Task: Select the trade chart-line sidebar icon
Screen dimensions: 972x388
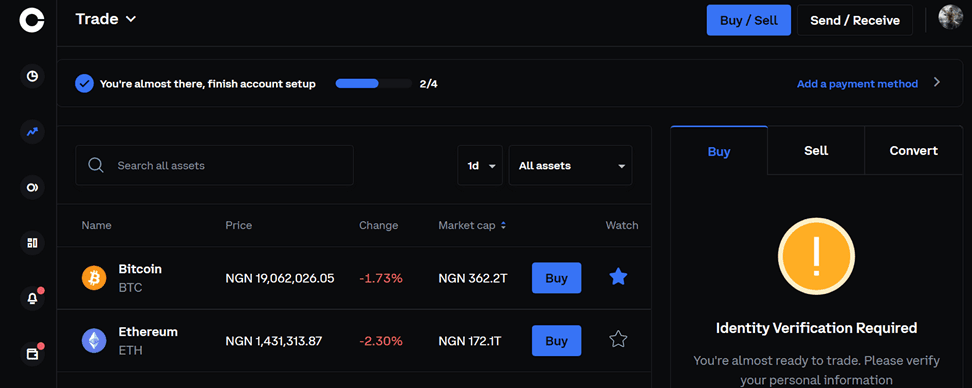Action: [32, 131]
